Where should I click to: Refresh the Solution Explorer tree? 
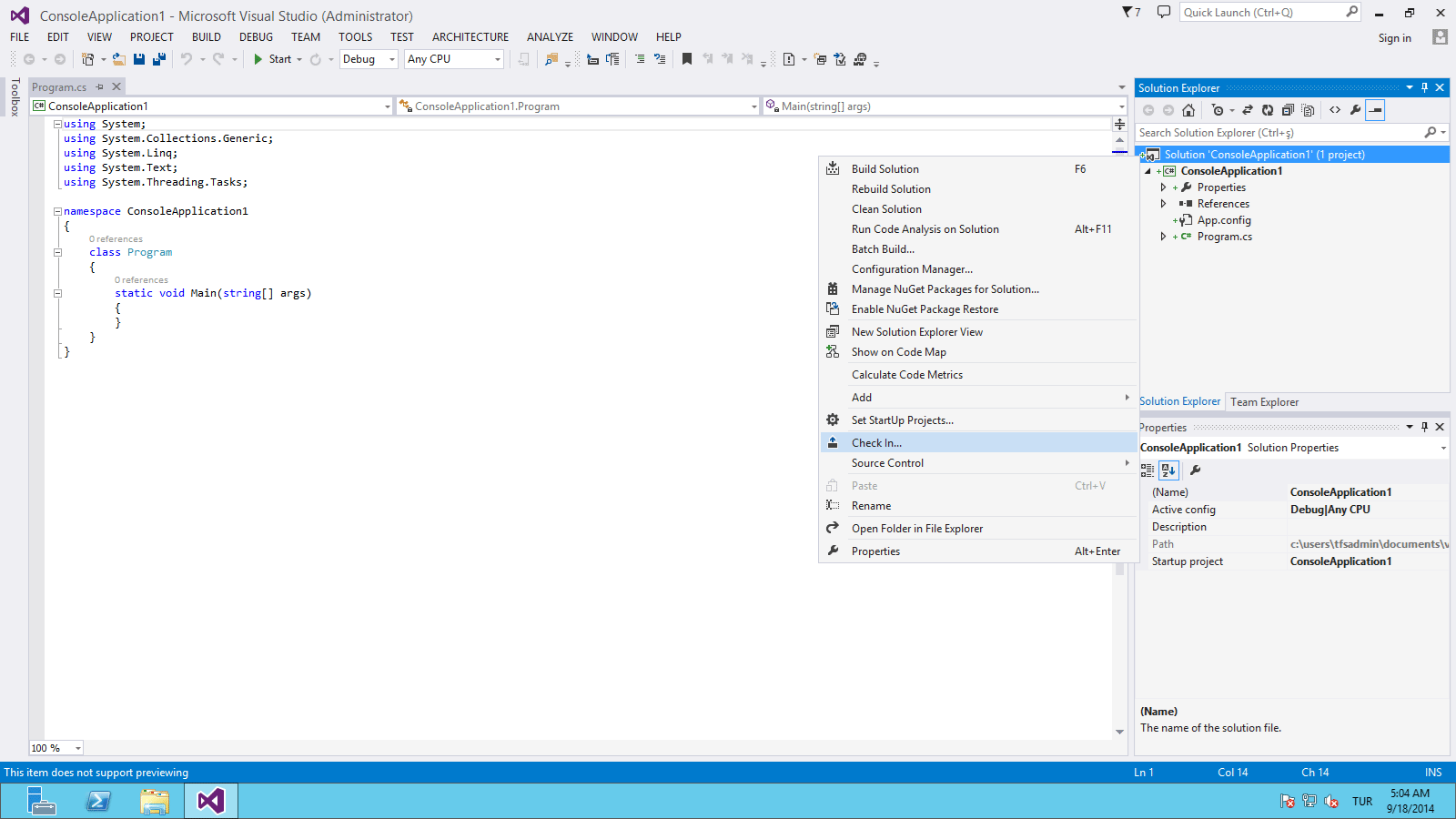(x=1267, y=110)
